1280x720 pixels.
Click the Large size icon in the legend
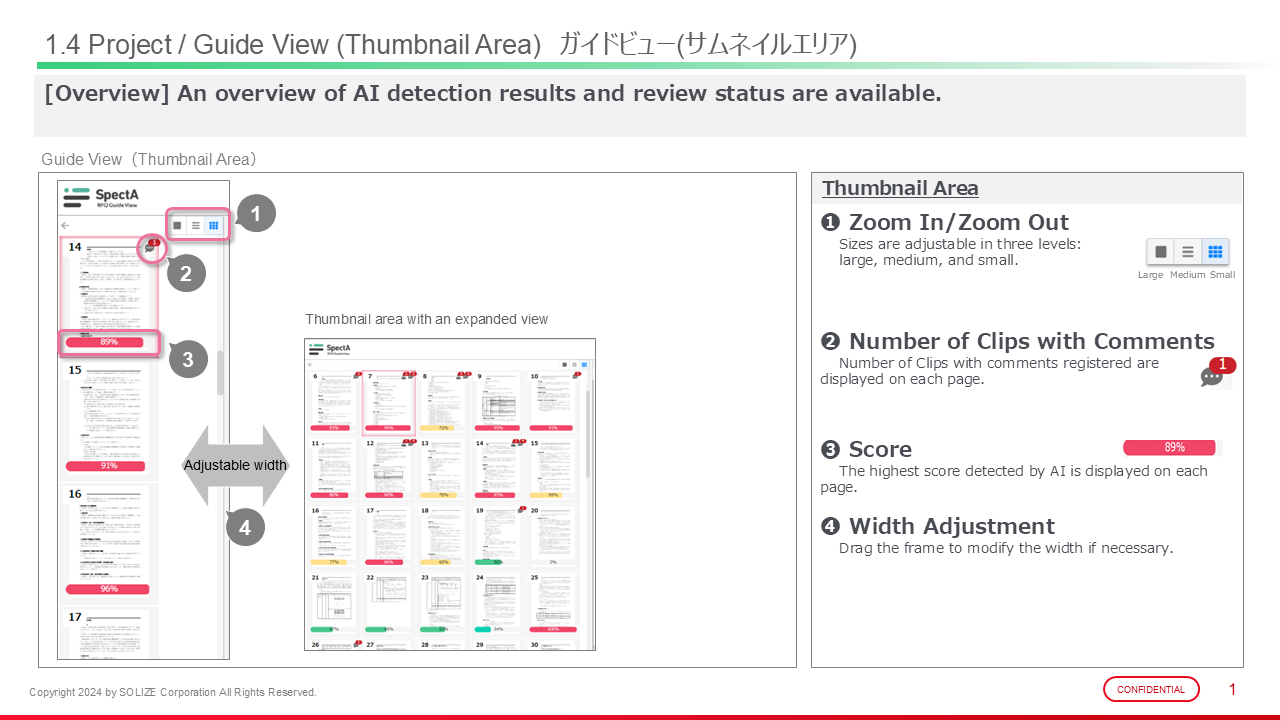[x=1160, y=252]
